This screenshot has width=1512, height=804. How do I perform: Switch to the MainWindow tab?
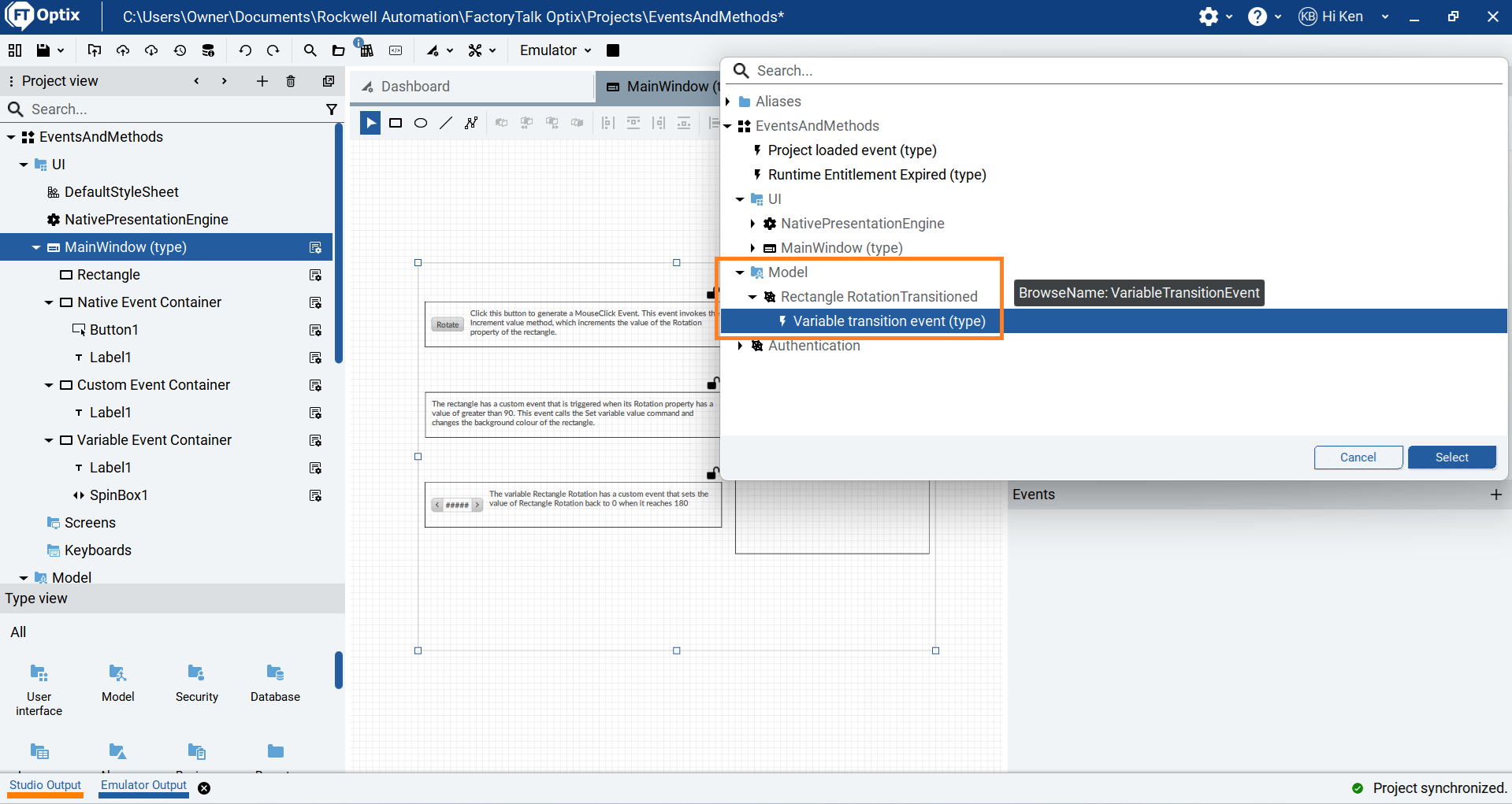659,87
